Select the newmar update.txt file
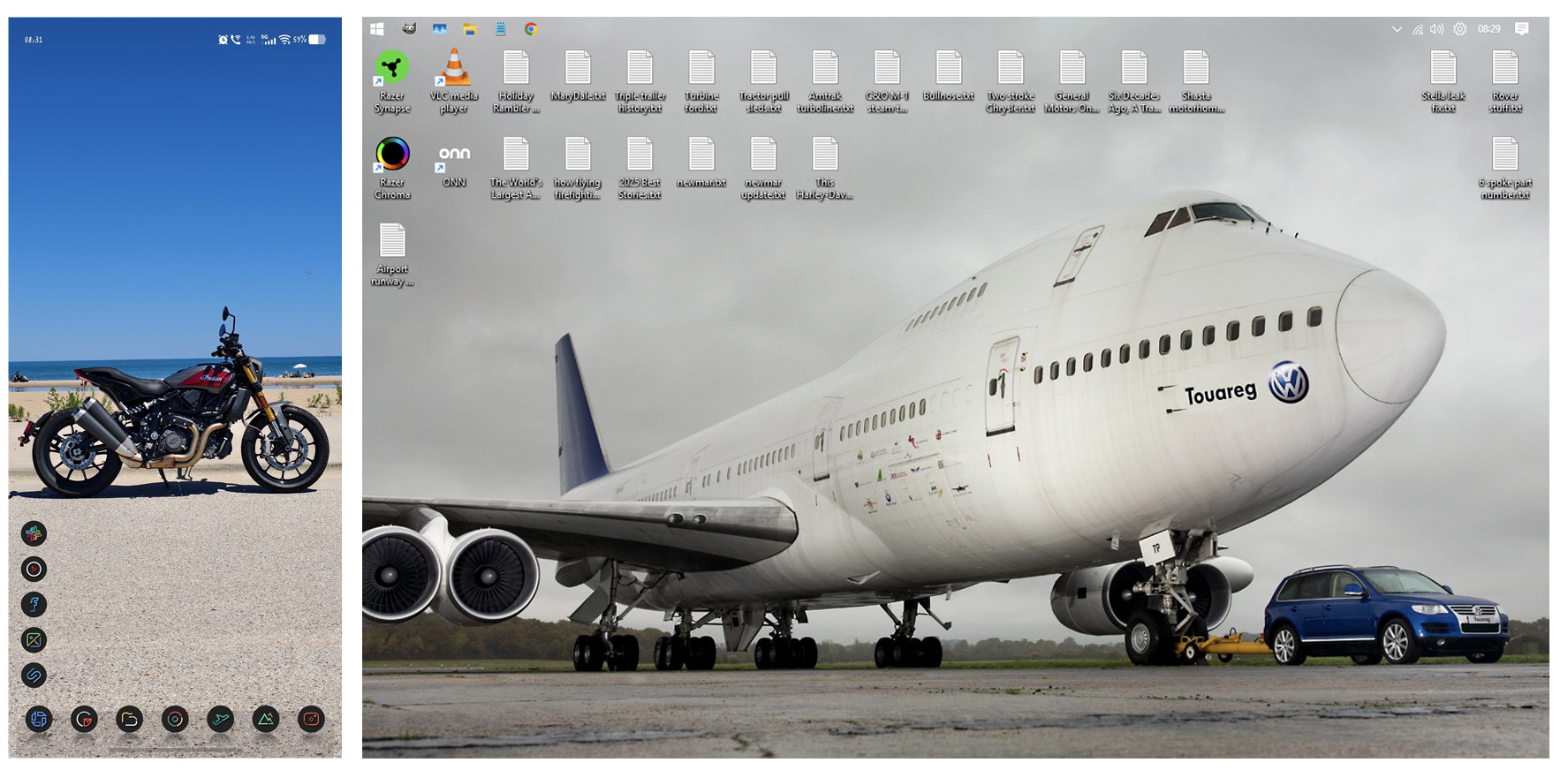This screenshot has height=770, width=1568. coord(763,169)
